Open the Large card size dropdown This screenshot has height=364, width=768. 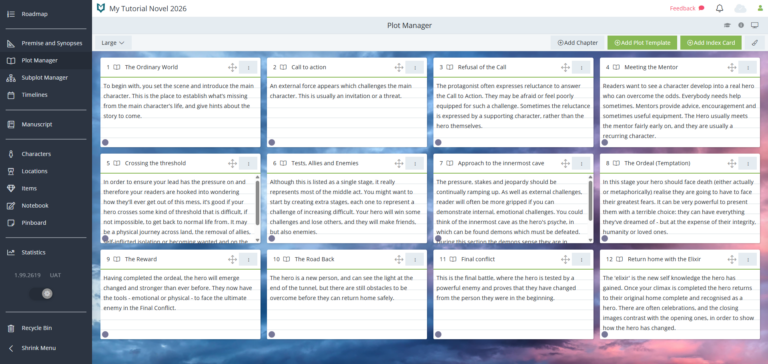(x=113, y=43)
